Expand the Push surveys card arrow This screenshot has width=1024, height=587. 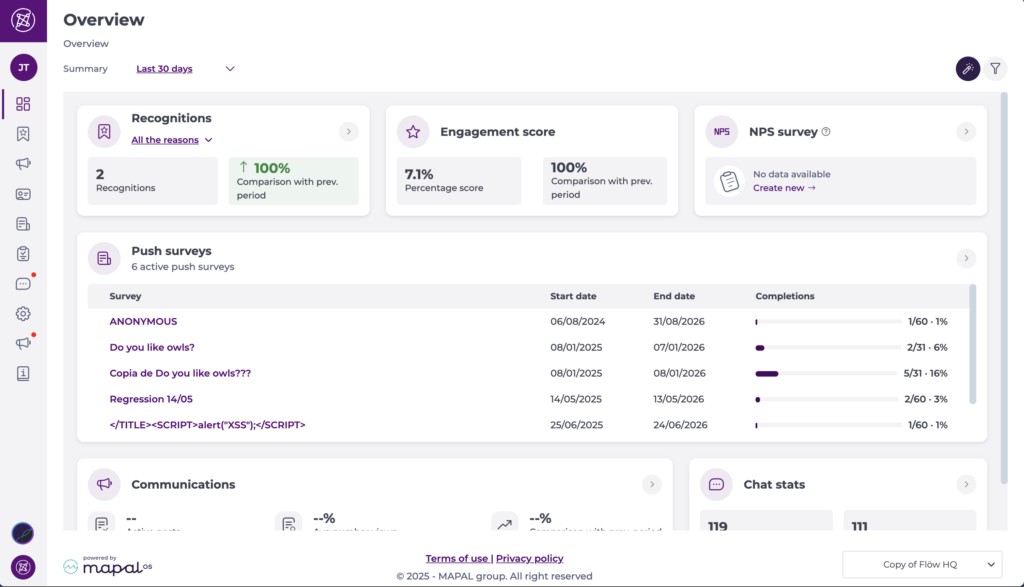965,258
